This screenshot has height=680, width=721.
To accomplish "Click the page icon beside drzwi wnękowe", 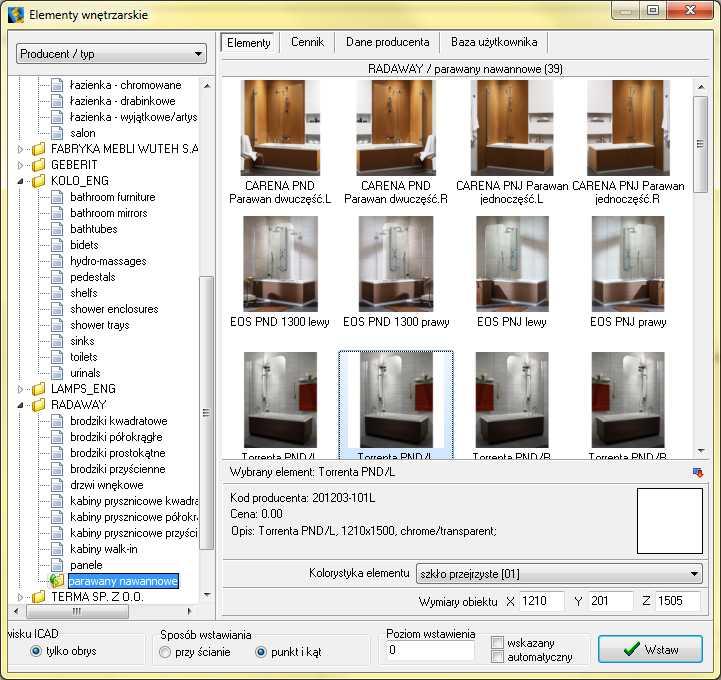I will (x=57, y=485).
